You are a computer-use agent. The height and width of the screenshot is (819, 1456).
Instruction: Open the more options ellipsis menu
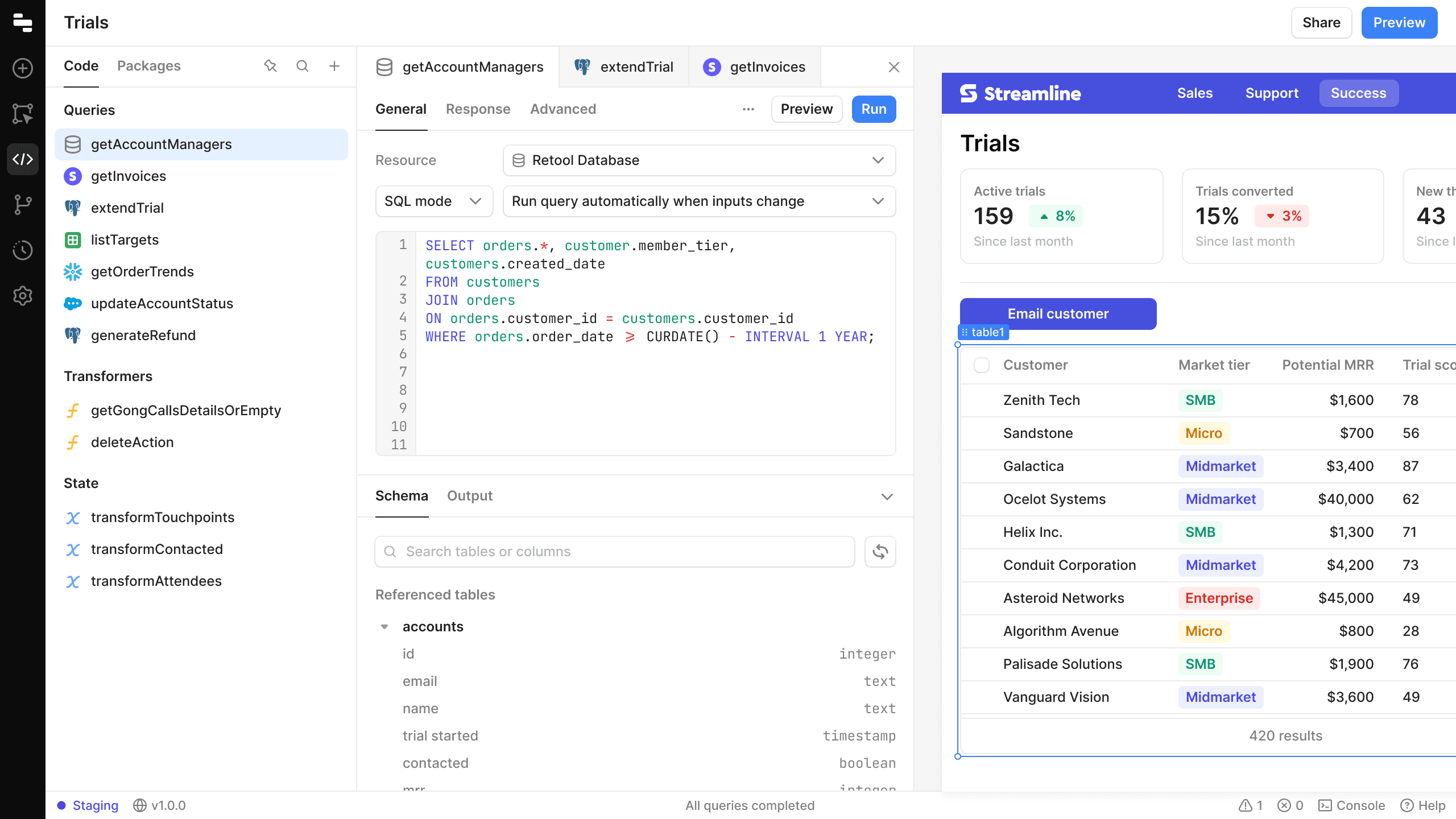coord(748,109)
